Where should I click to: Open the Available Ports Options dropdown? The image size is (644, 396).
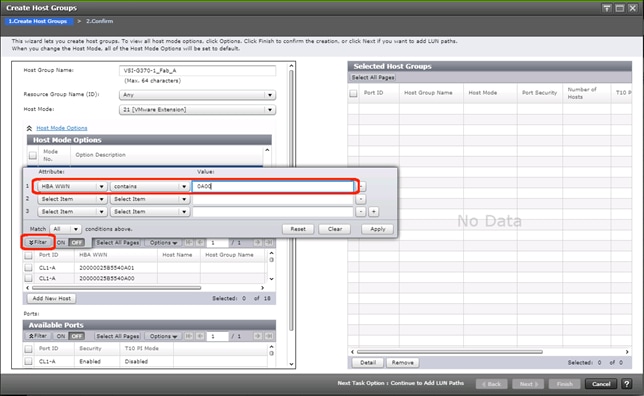pos(163,336)
